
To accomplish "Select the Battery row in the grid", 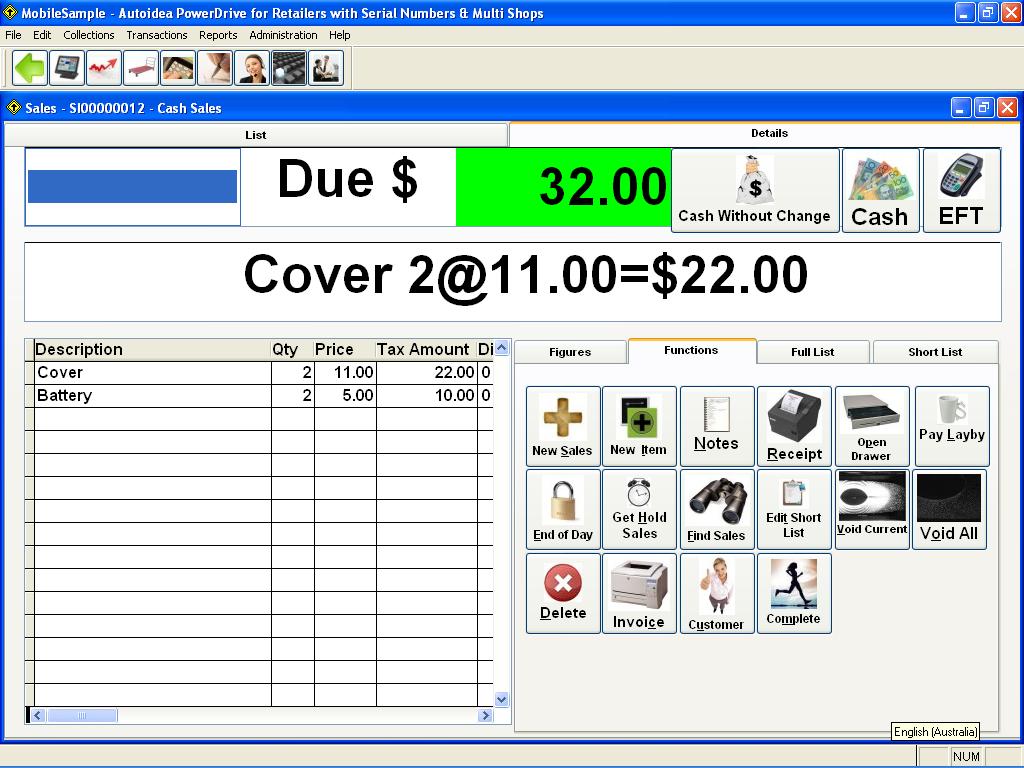I will tap(150, 396).
